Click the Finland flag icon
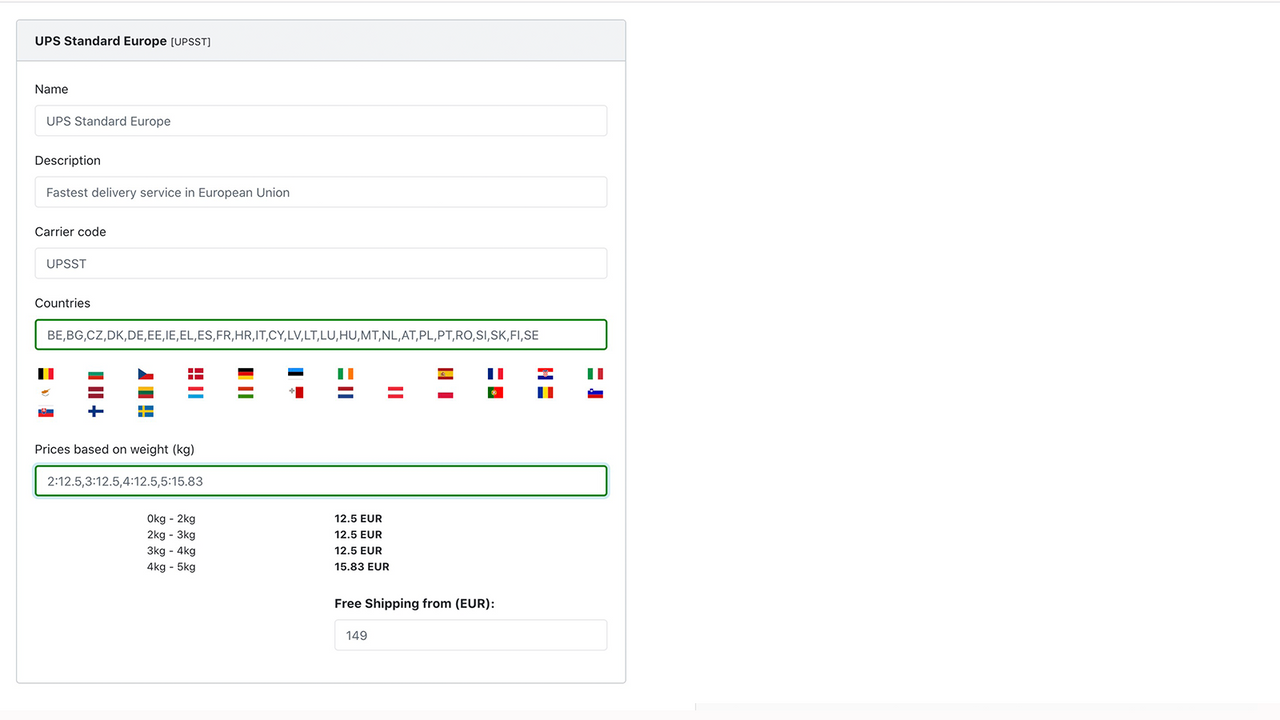Screen dimensions: 1280x720 [x=95, y=411]
